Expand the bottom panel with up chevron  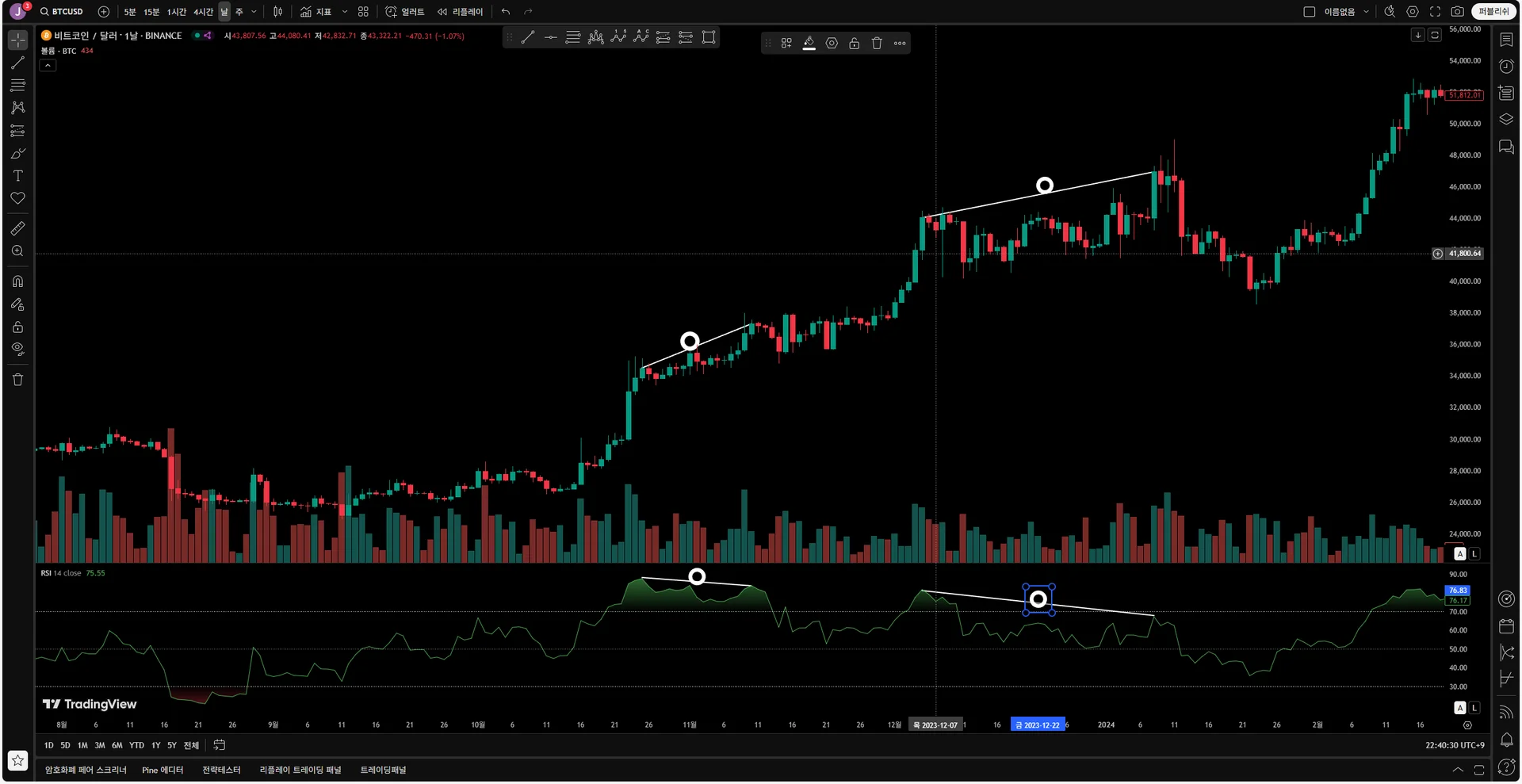click(1458, 770)
